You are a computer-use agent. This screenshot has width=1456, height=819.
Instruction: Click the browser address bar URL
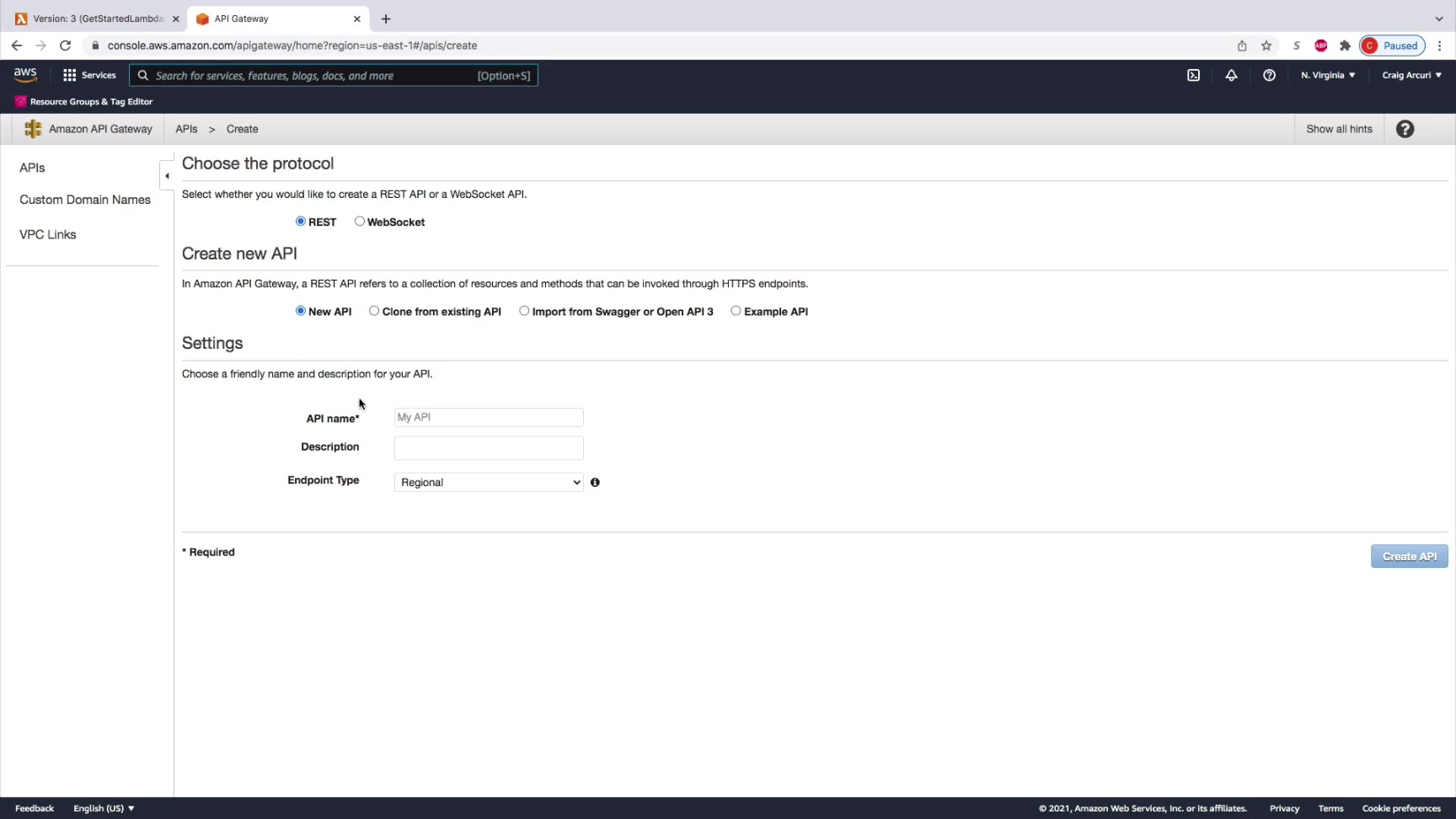pyautogui.click(x=292, y=45)
